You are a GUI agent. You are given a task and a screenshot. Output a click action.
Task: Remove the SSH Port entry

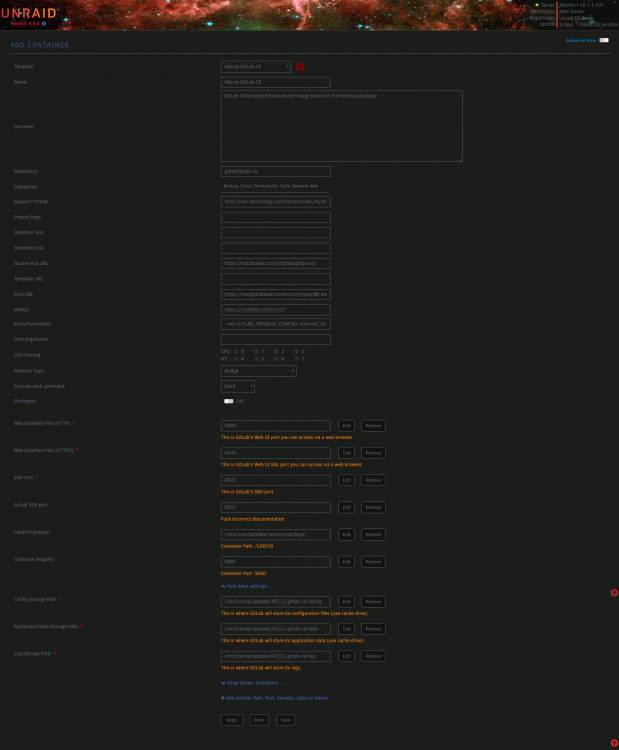373,480
